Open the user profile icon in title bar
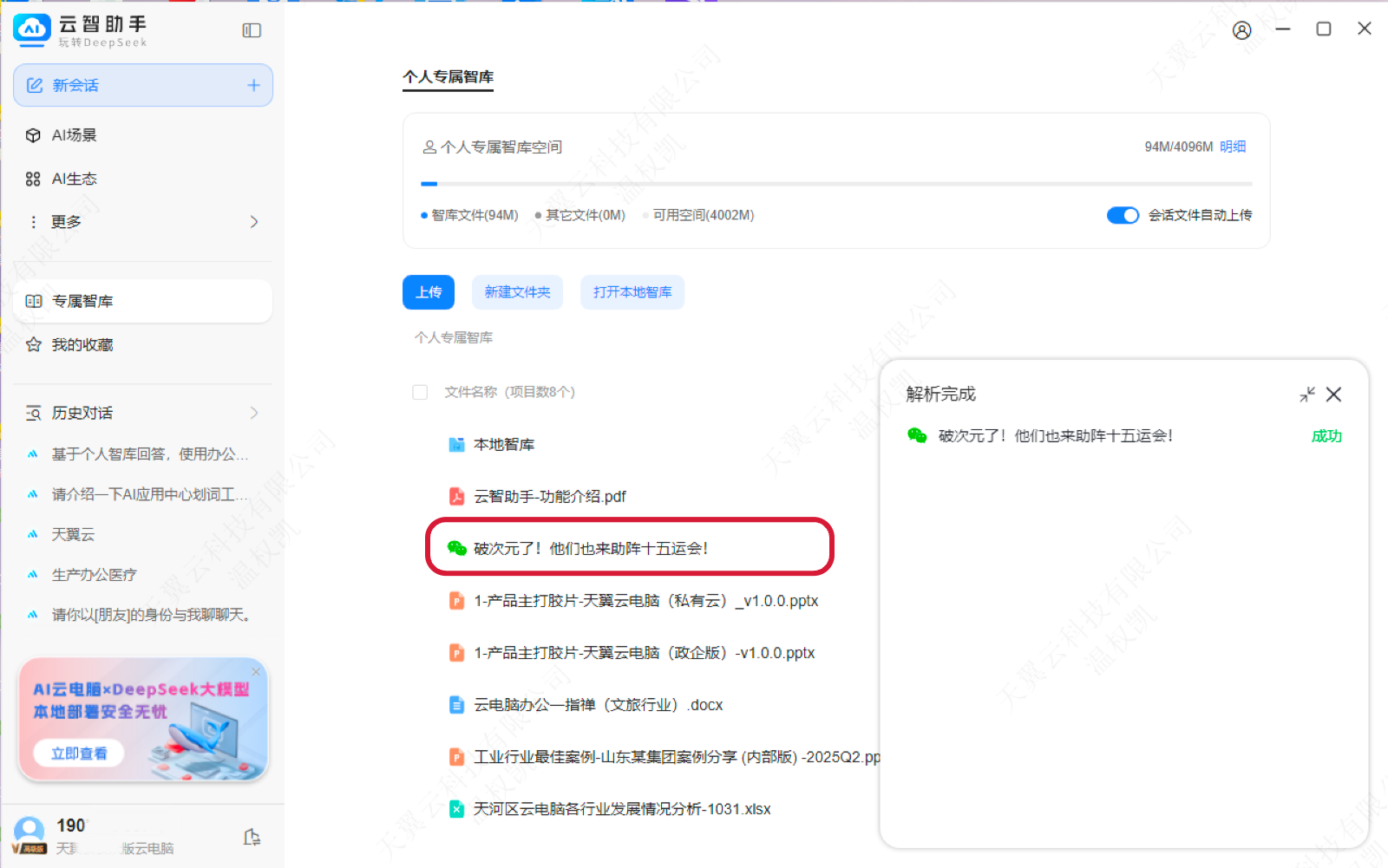The width and height of the screenshot is (1388, 868). [x=1242, y=30]
